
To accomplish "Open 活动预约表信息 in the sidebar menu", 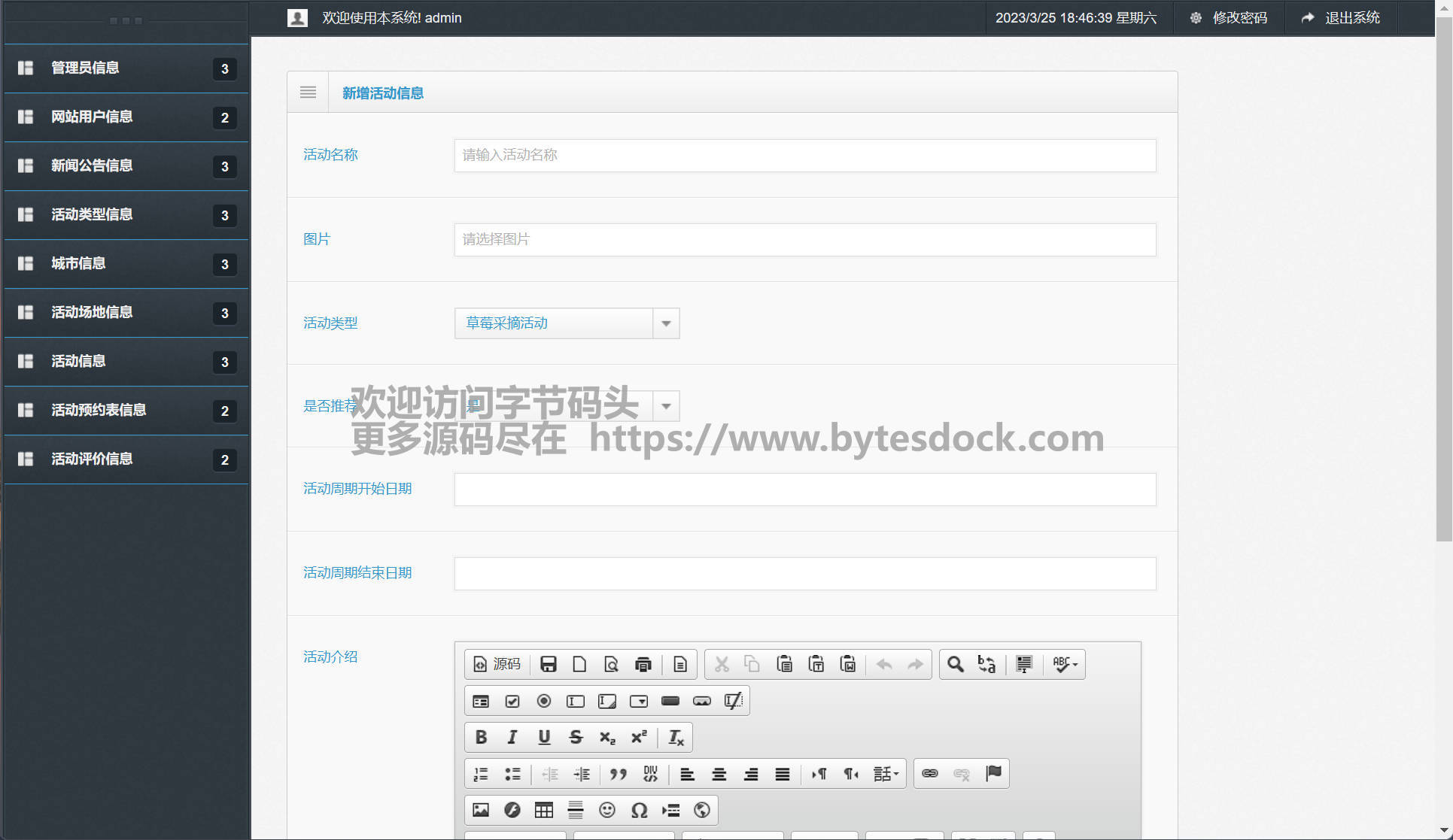I will (99, 410).
